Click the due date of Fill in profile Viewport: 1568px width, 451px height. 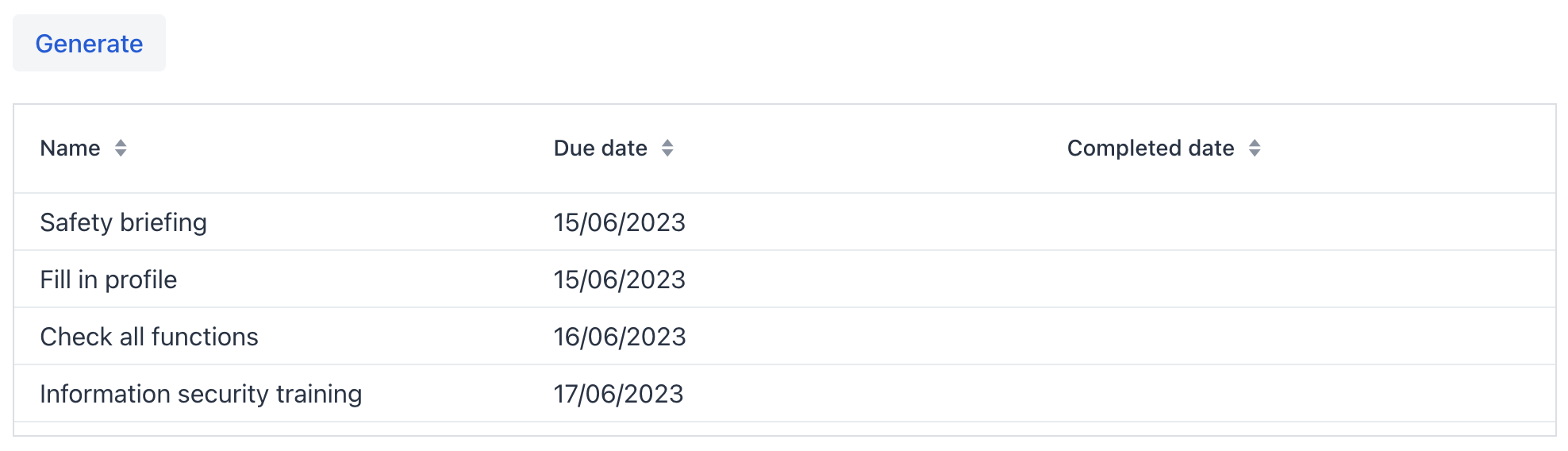619,279
